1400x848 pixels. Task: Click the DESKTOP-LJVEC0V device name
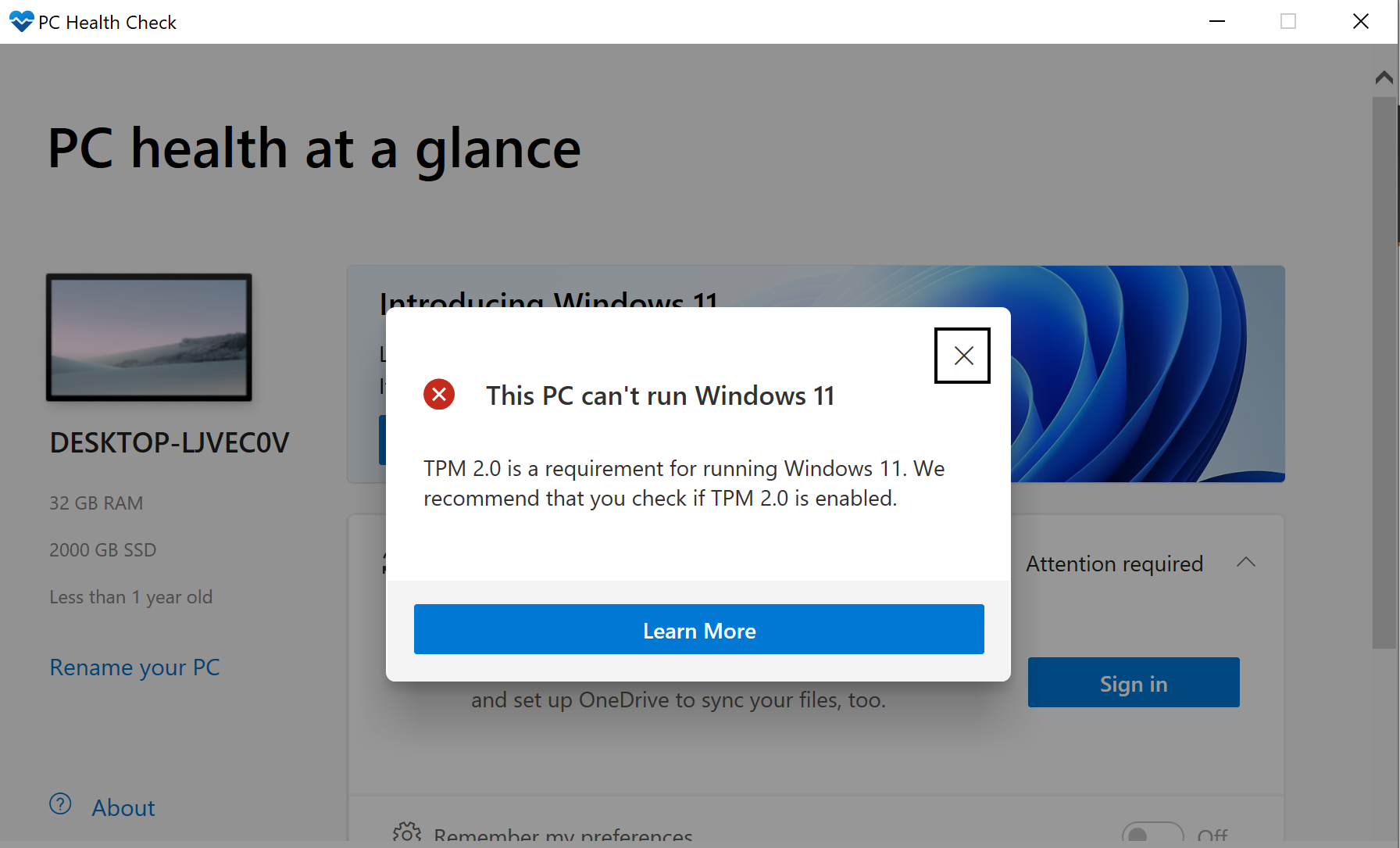(169, 443)
